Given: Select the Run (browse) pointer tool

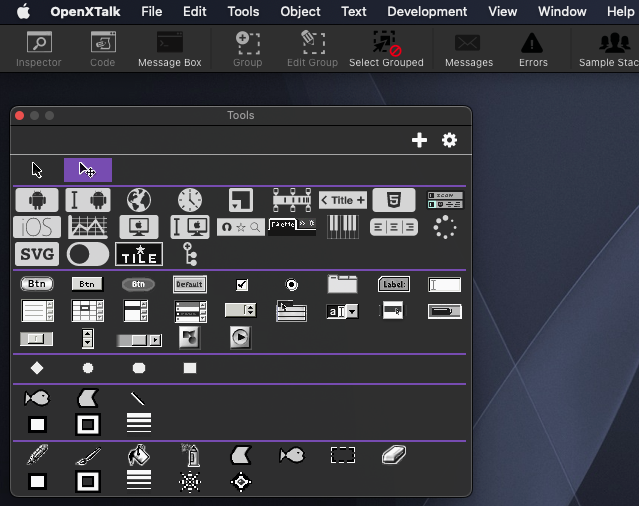Looking at the screenshot, I should (37, 170).
